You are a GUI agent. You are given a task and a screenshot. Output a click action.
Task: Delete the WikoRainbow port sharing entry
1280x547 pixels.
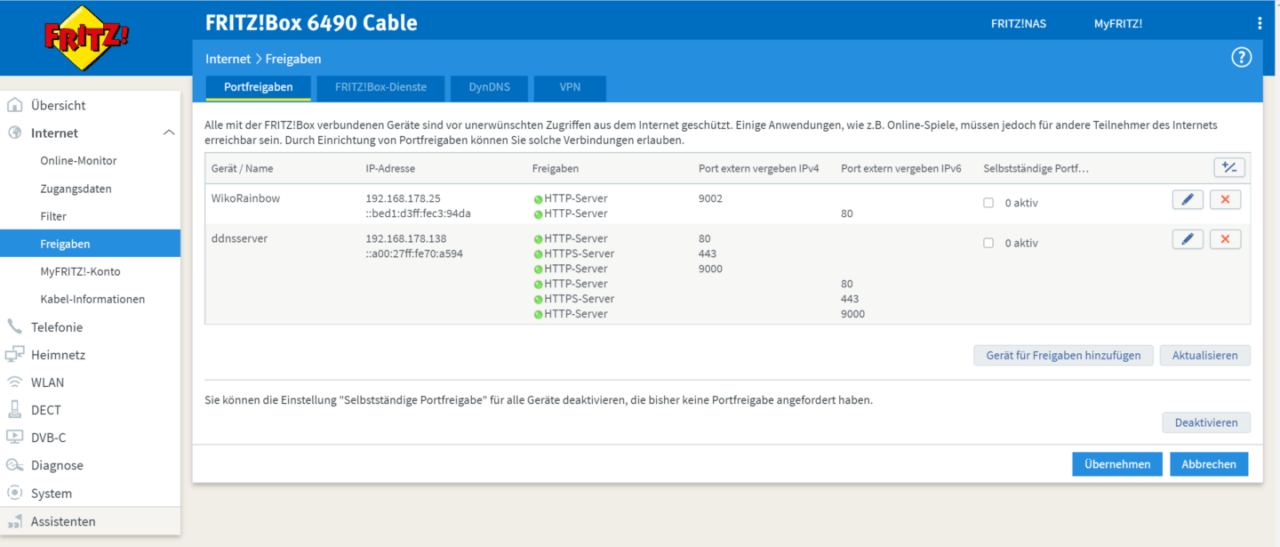1225,200
